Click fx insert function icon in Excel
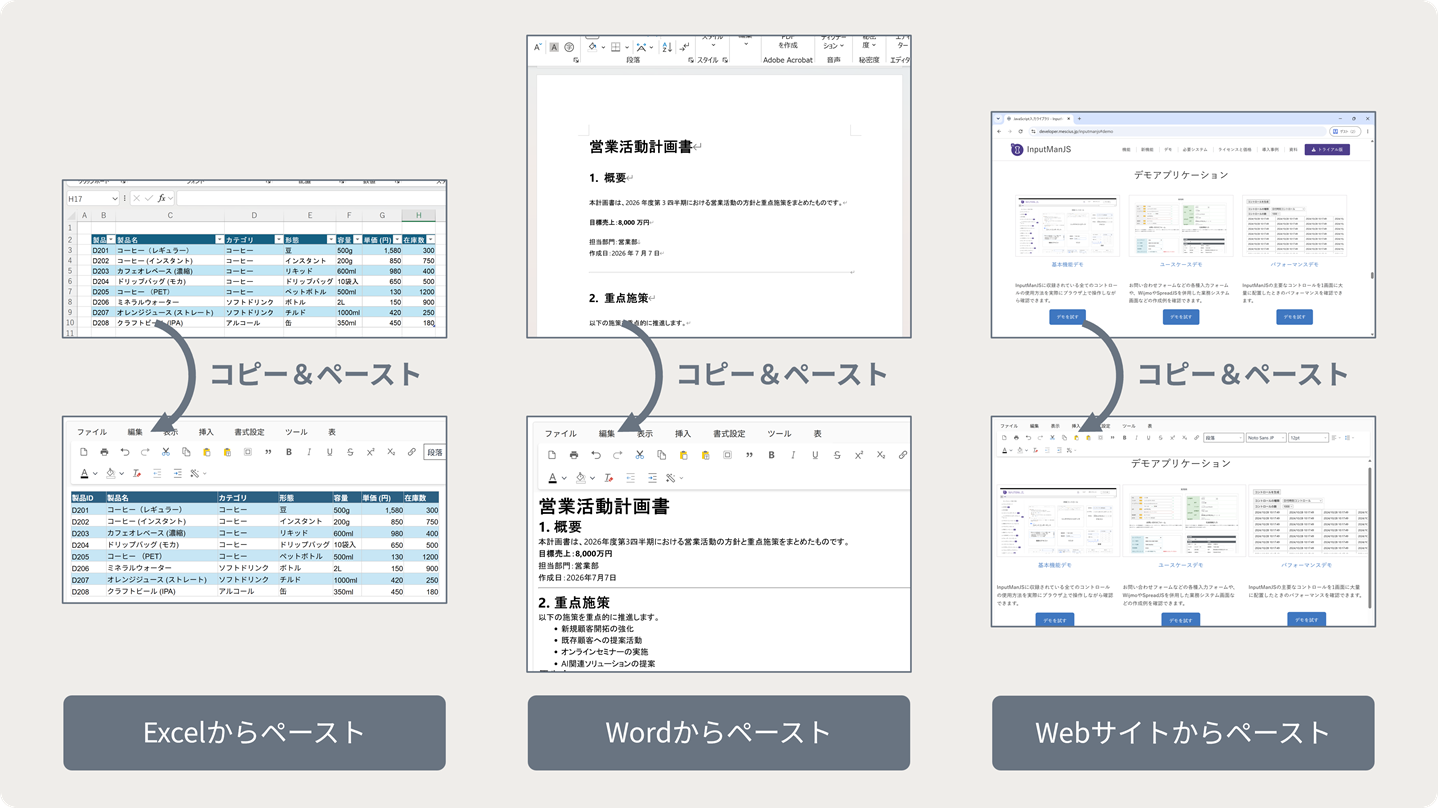This screenshot has height=808, width=1438. tap(161, 198)
